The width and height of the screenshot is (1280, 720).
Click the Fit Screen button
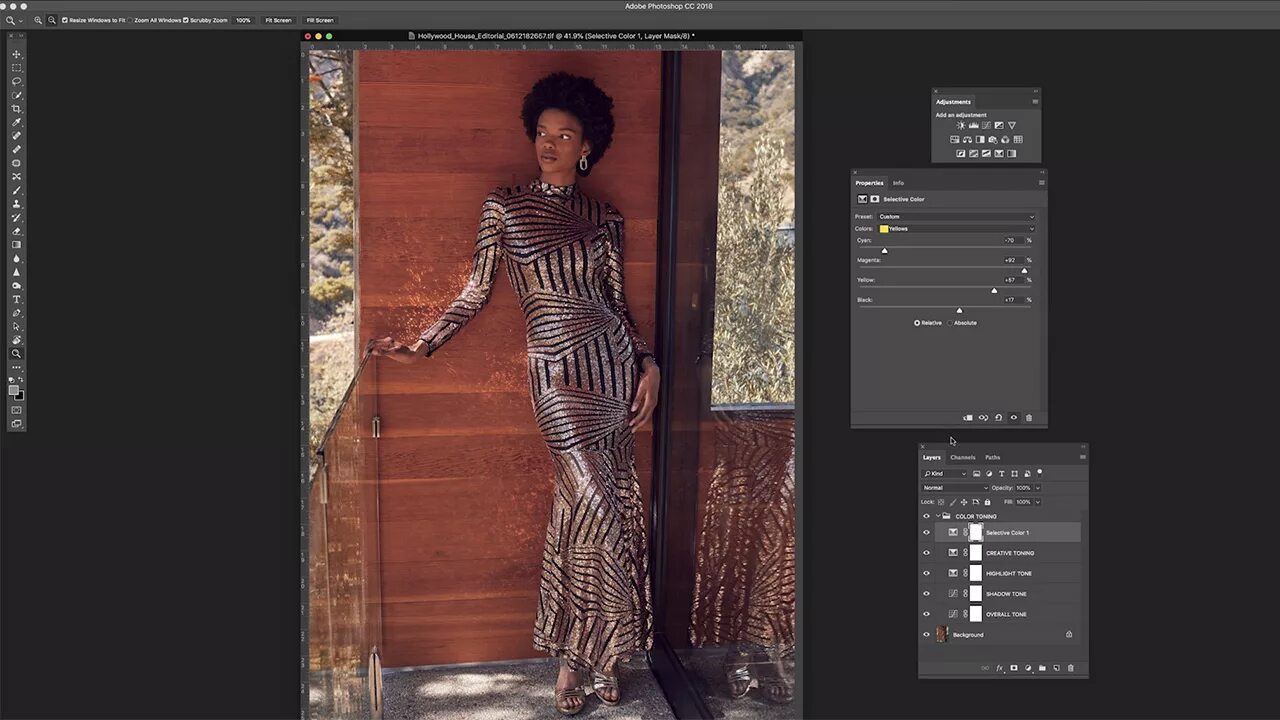pos(278,20)
